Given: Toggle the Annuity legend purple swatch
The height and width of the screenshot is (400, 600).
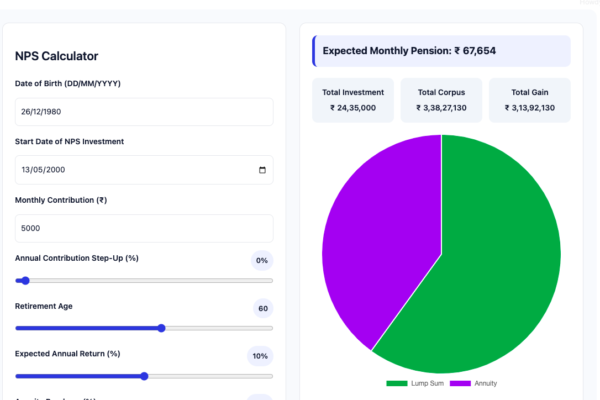Looking at the screenshot, I should [x=460, y=383].
